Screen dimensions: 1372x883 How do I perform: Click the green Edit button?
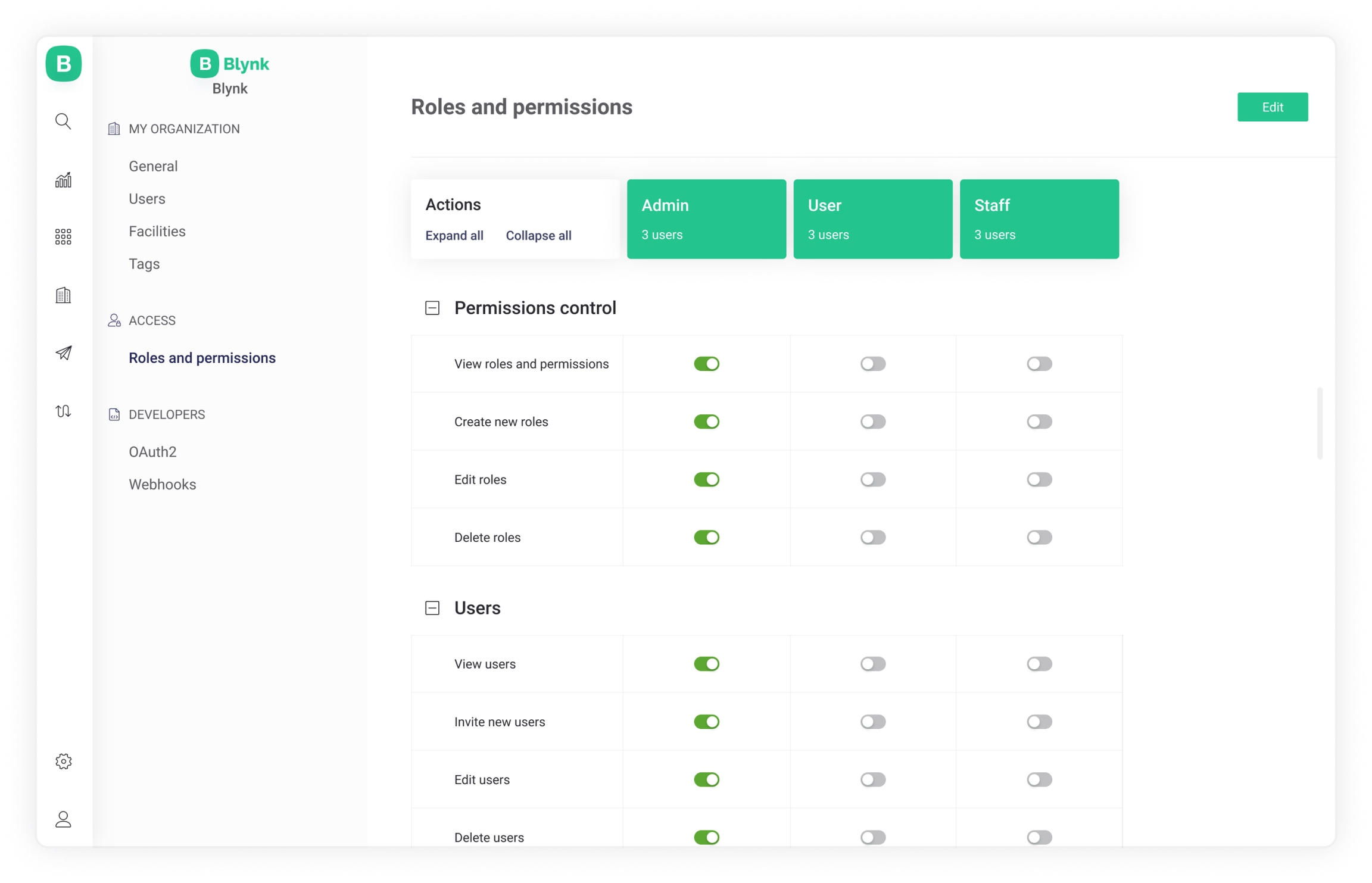pyautogui.click(x=1272, y=107)
